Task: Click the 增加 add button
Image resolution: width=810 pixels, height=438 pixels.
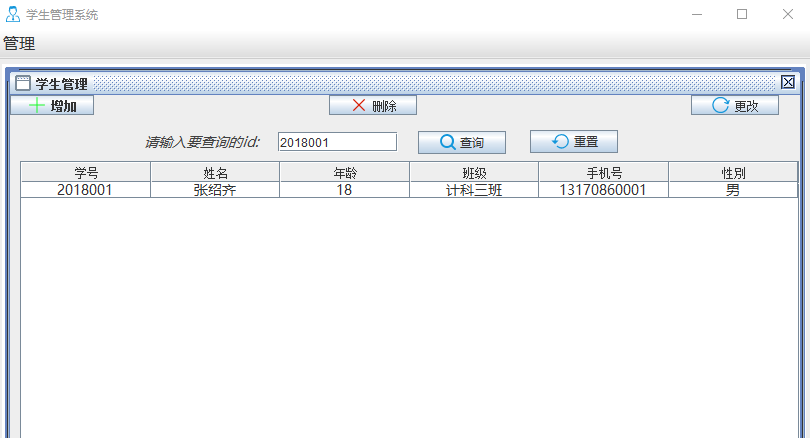Action: (x=52, y=105)
